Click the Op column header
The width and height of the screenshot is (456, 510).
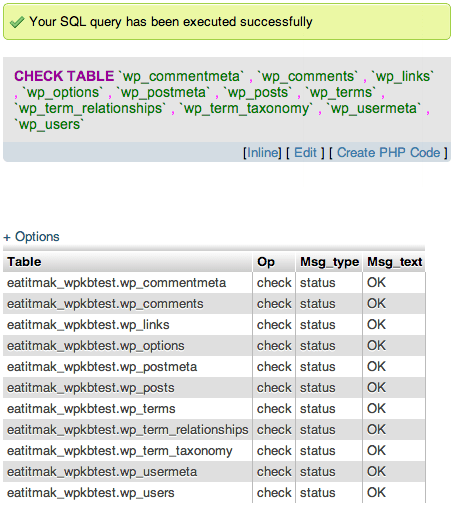274,262
